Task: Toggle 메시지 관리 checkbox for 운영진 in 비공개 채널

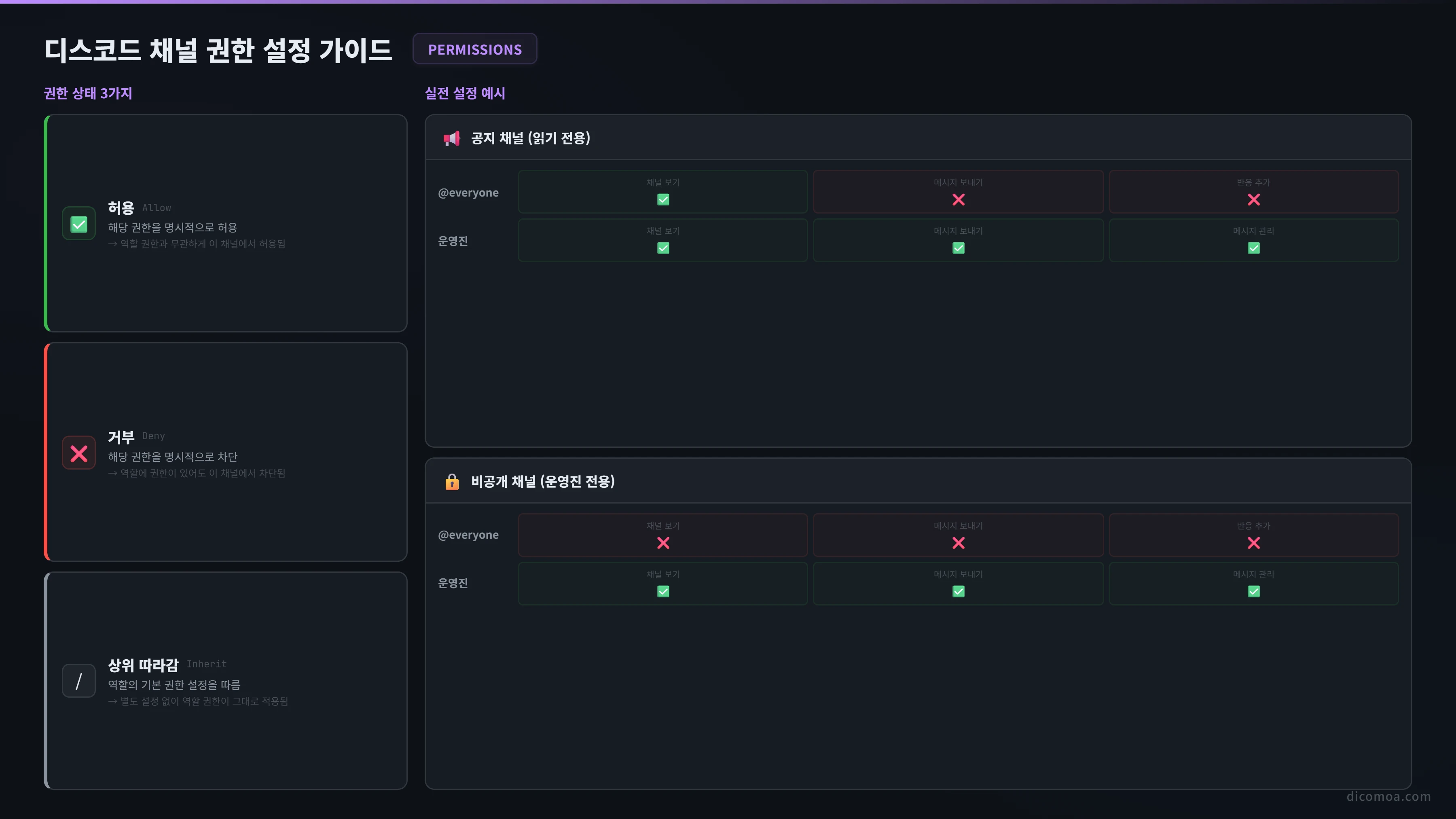Action: click(1253, 591)
